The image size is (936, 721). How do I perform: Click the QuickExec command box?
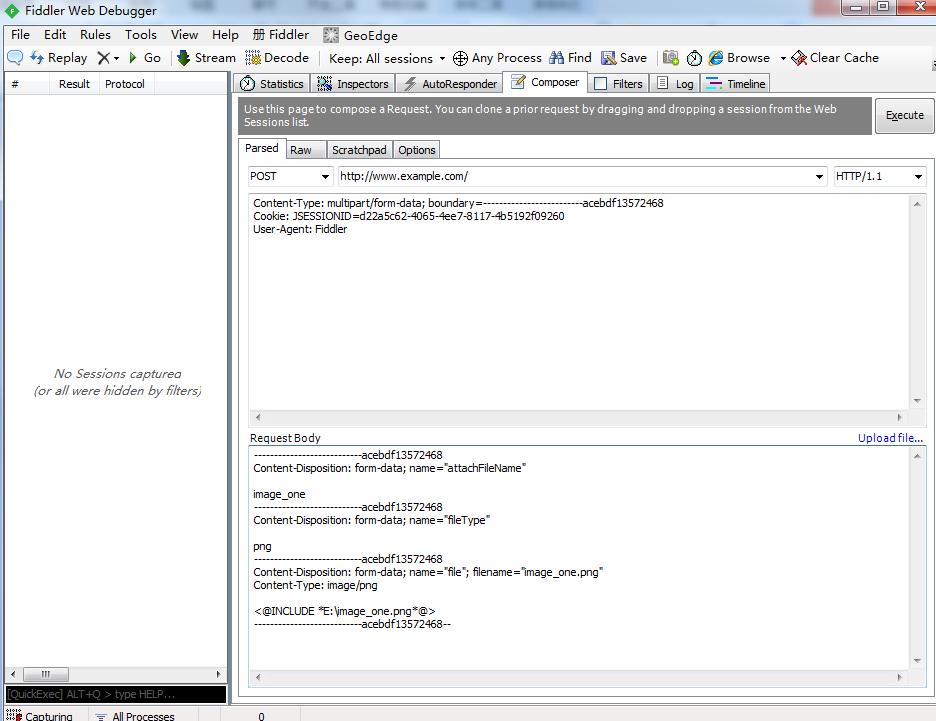click(x=116, y=694)
